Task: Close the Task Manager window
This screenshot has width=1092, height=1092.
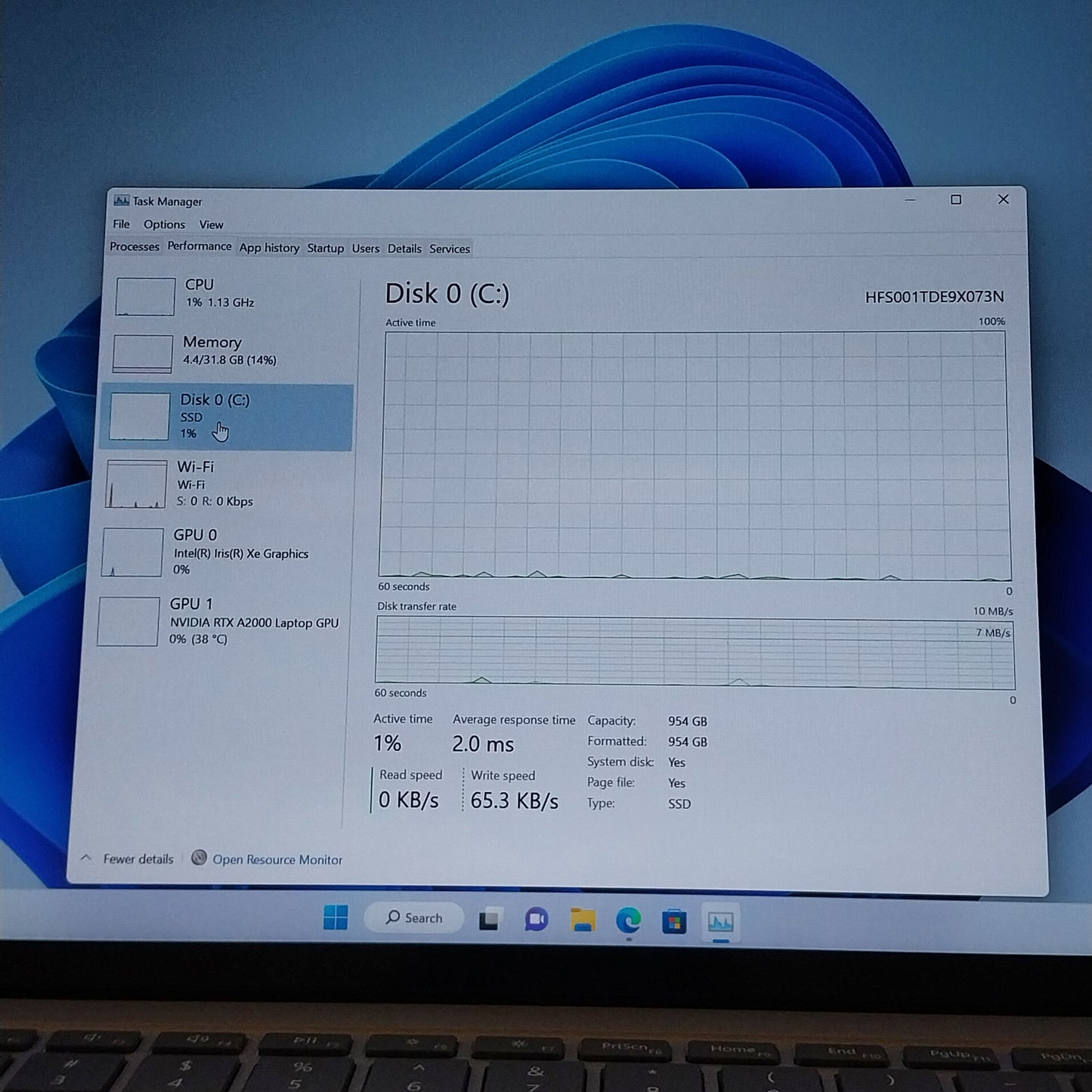Action: (x=1004, y=200)
